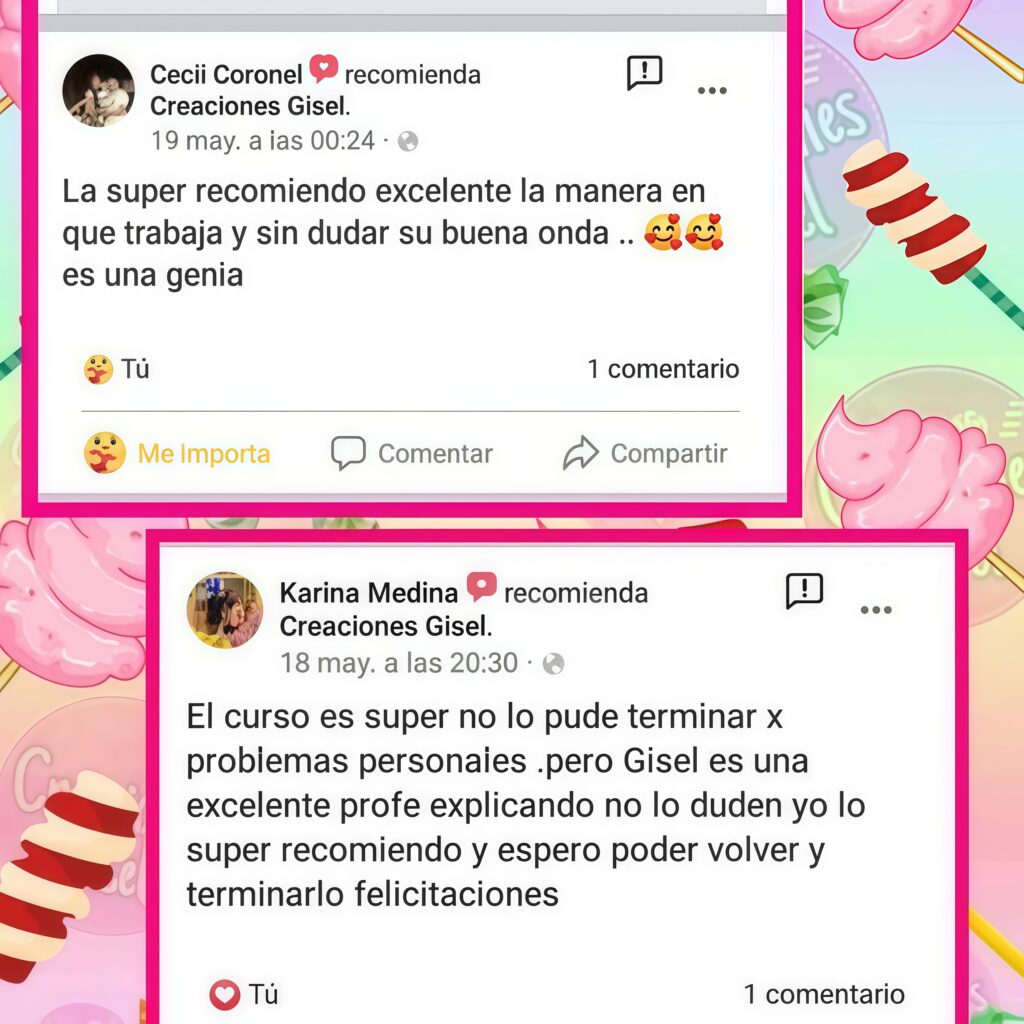Click the 18 may. a las 20:30 timestamp

click(x=399, y=663)
